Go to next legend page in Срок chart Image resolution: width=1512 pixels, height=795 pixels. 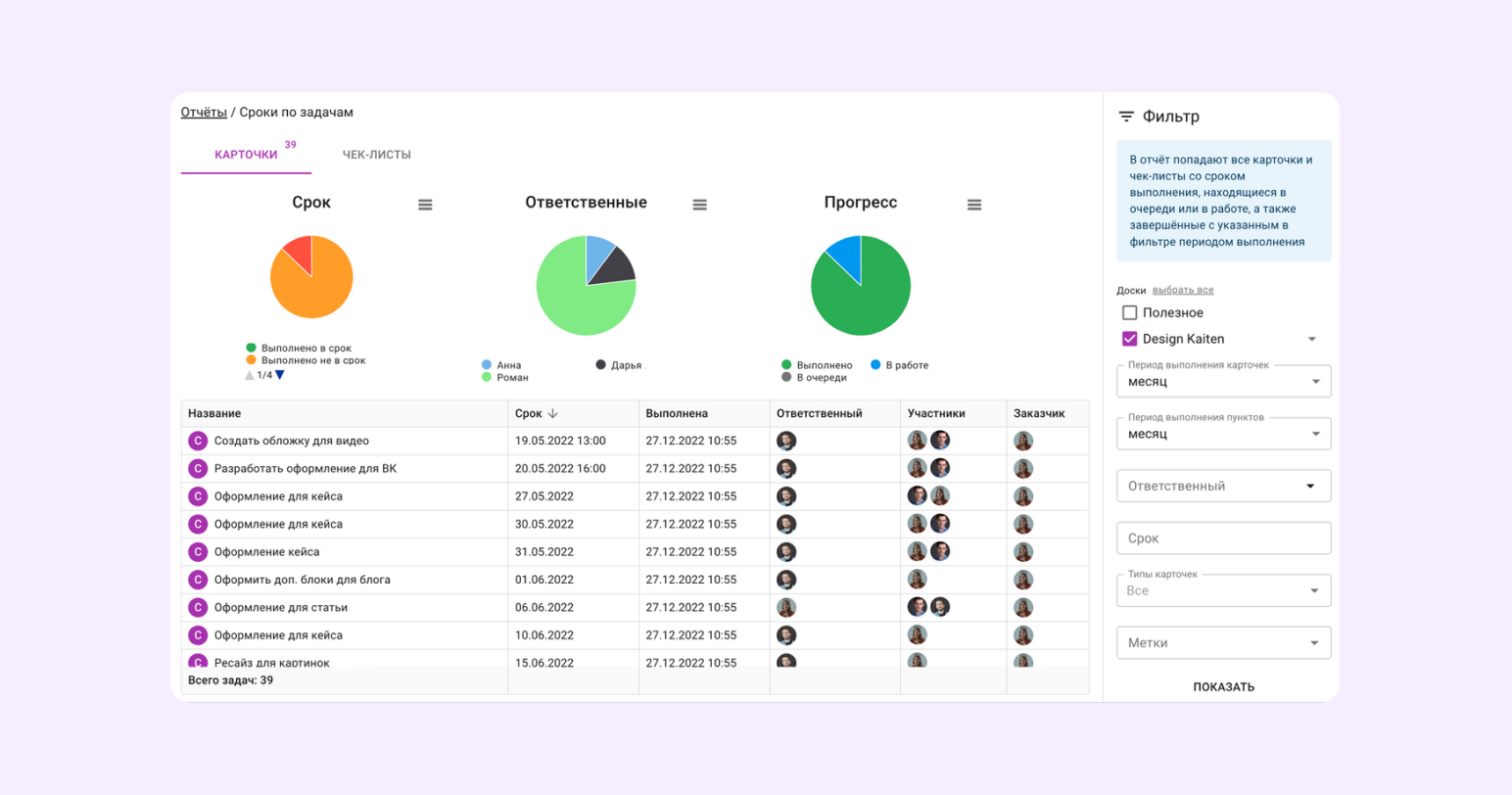point(279,375)
